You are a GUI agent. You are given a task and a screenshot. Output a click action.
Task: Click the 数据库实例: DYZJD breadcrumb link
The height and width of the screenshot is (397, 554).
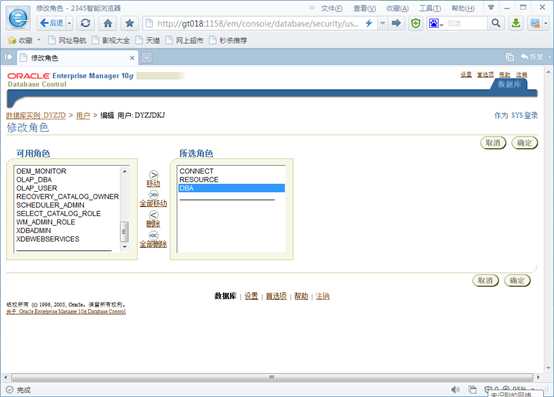point(36,115)
